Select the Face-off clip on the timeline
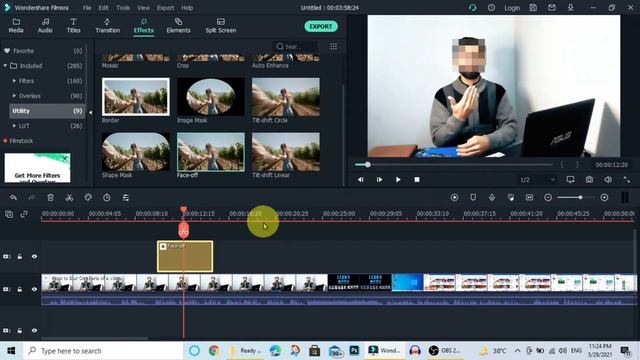Image resolution: width=640 pixels, height=360 pixels. pyautogui.click(x=185, y=256)
